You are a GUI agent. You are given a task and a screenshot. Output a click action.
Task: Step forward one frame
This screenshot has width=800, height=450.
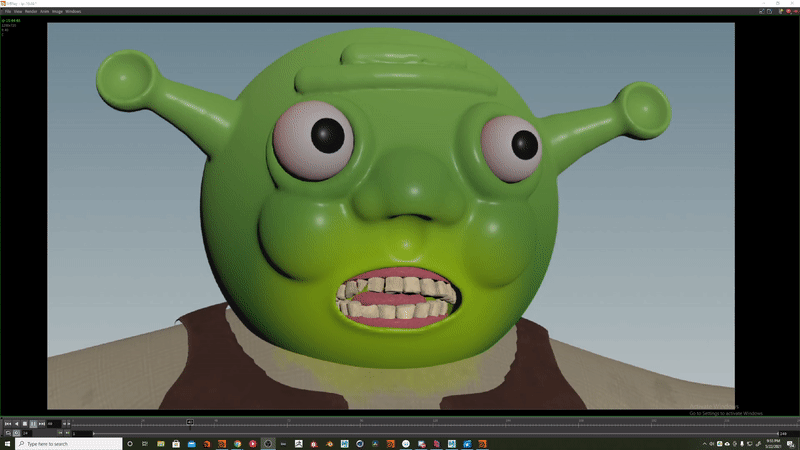point(69,424)
